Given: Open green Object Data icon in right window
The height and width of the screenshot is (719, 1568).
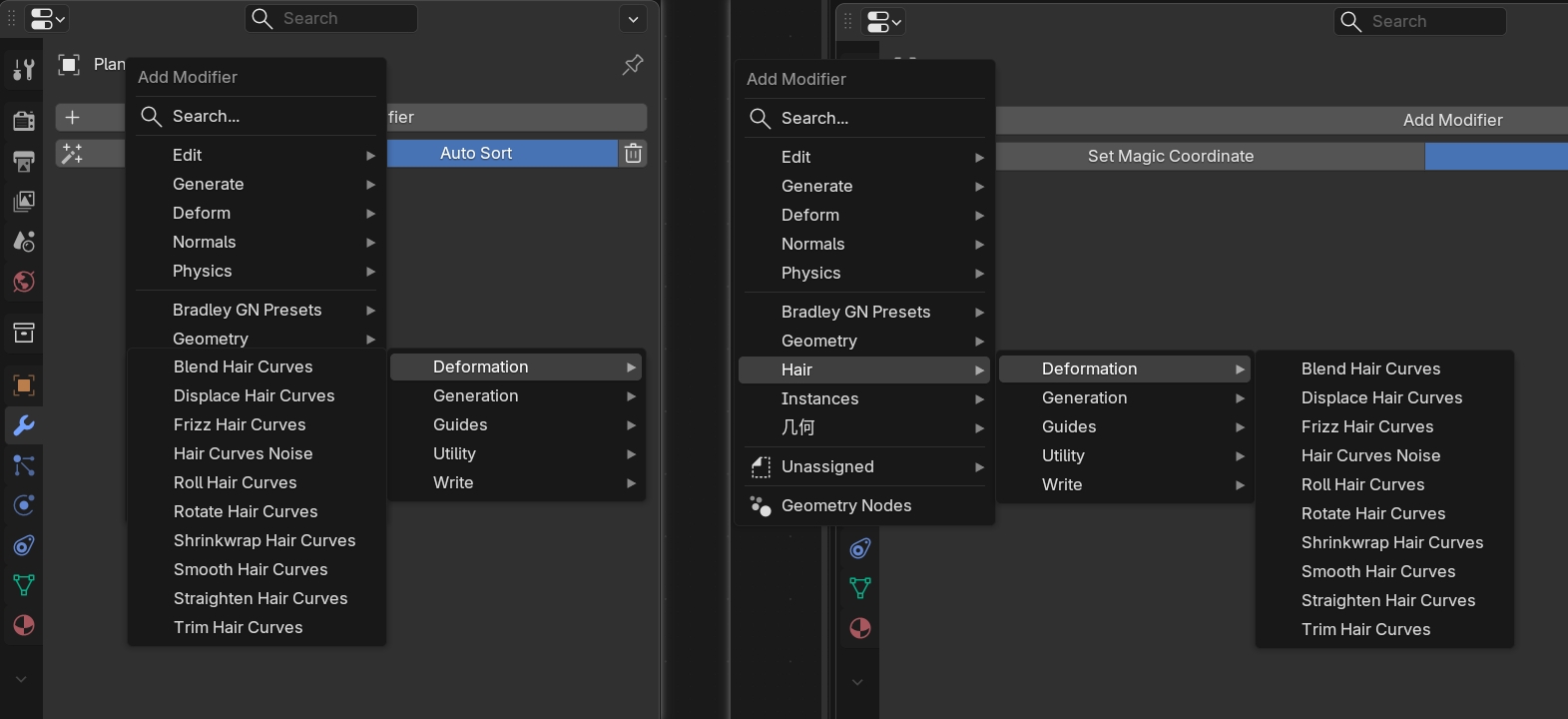Looking at the screenshot, I should 859,588.
